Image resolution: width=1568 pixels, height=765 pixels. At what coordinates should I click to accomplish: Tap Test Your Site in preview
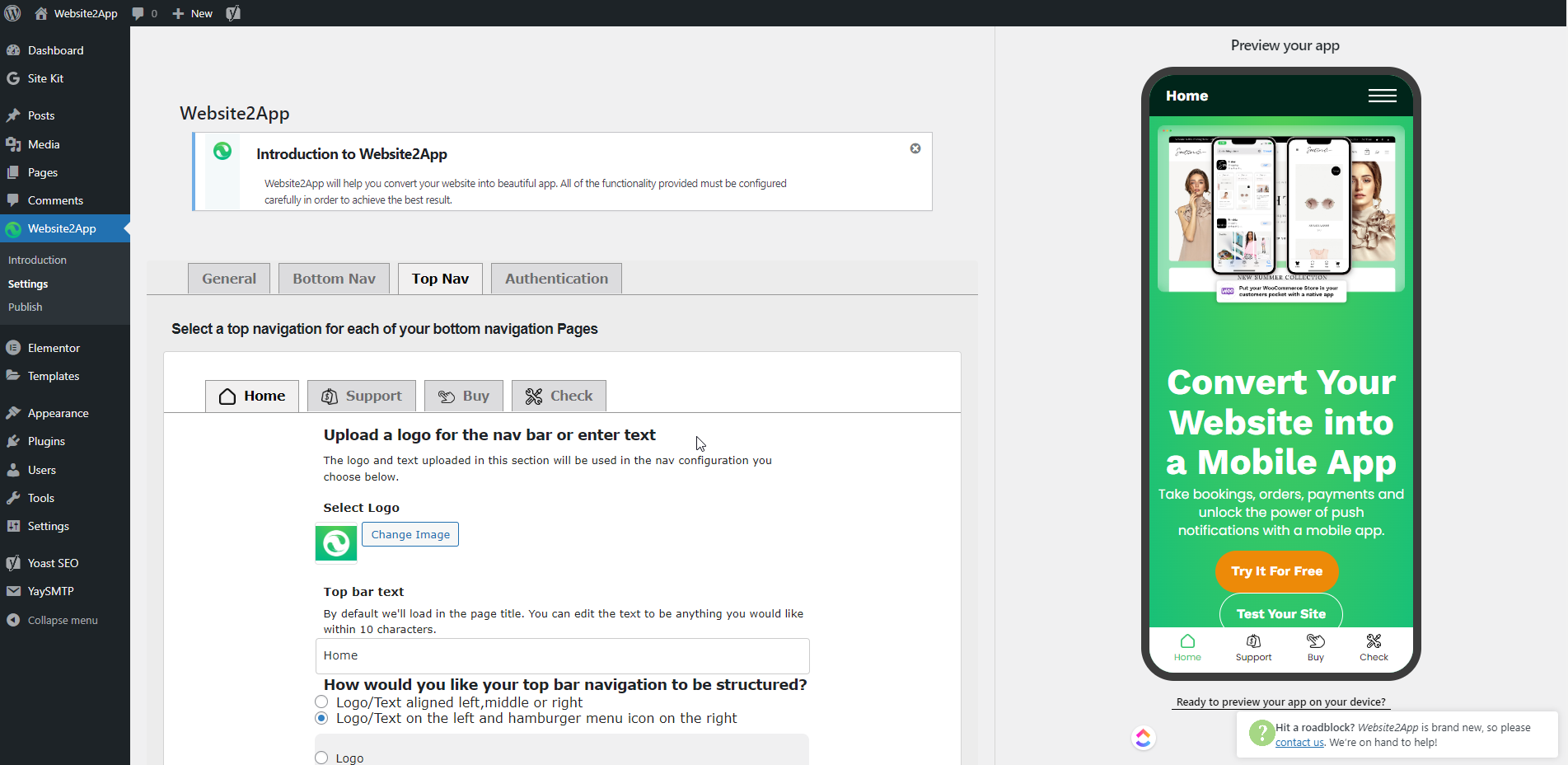tap(1281, 612)
